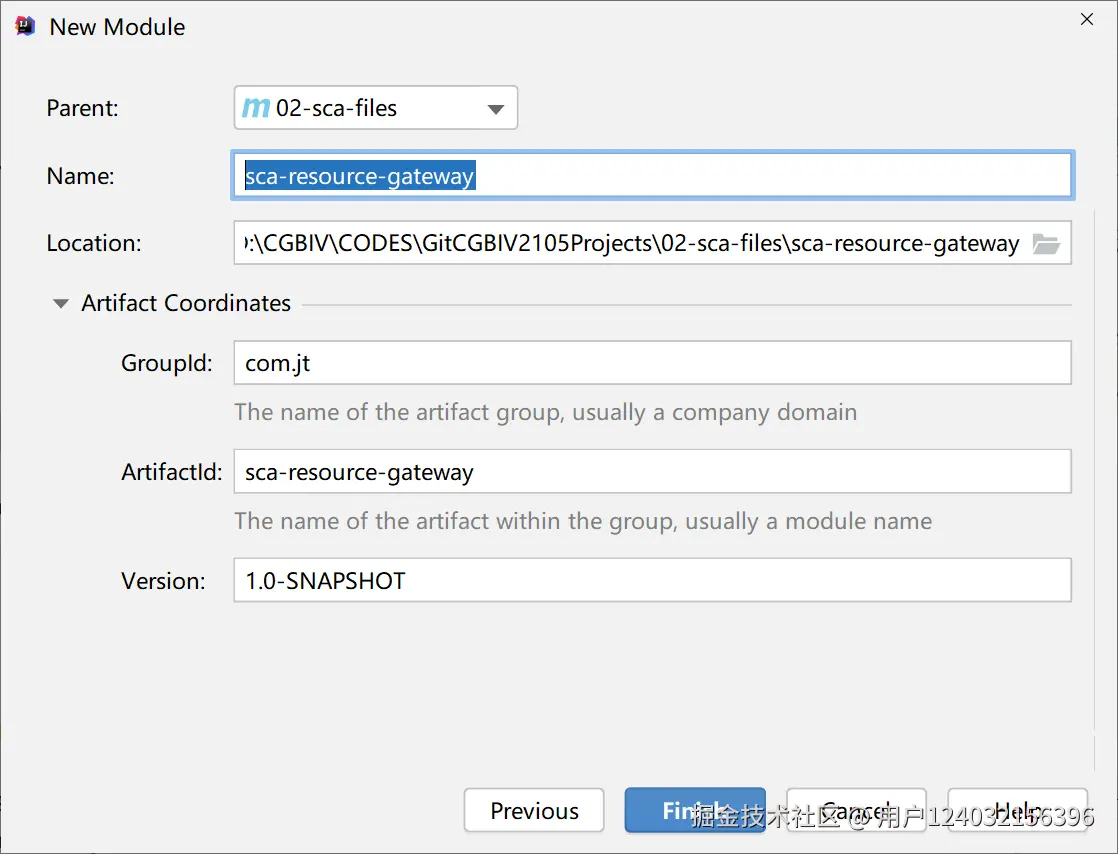Screen dimensions: 1118x854
Task: Collapse the Artifact Coordinates disclosure triangle
Action: [61, 303]
